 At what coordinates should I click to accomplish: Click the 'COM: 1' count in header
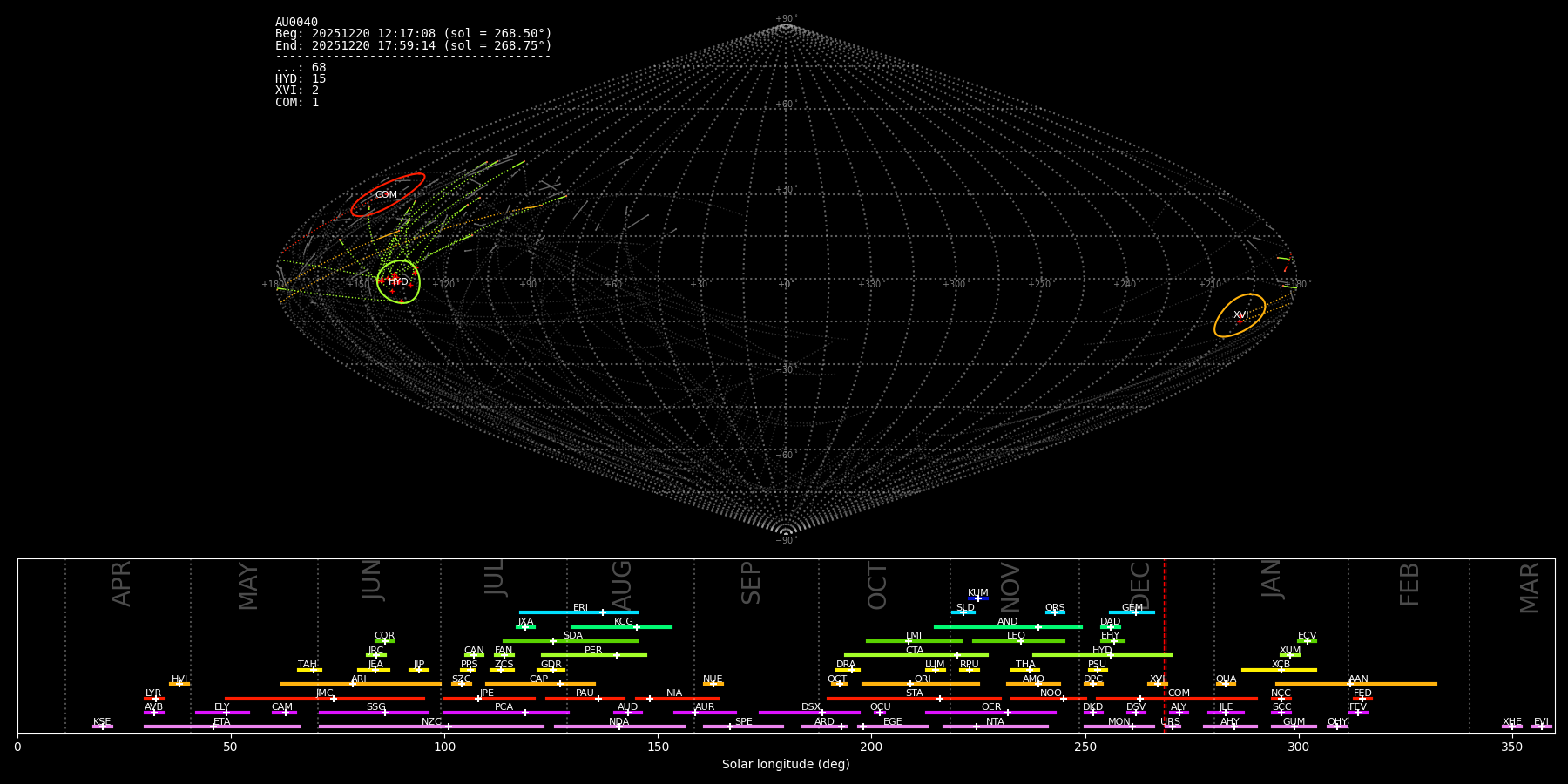point(297,102)
